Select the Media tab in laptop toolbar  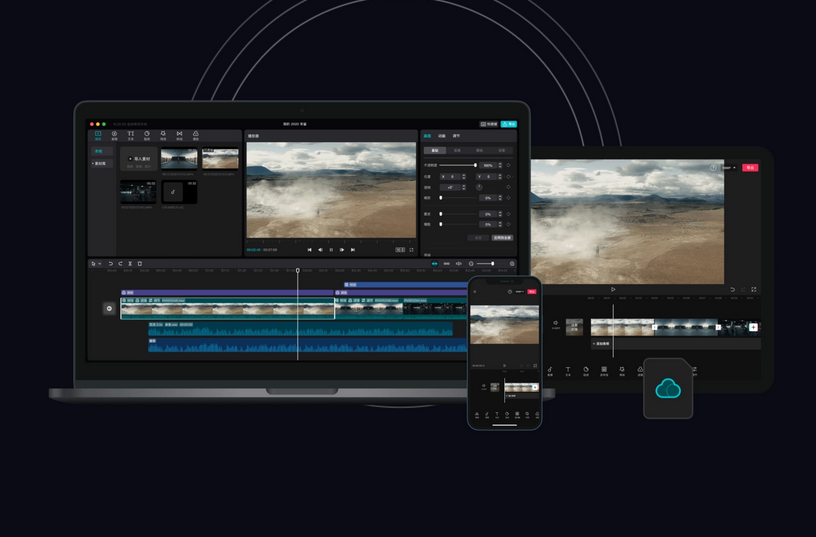click(x=98, y=135)
